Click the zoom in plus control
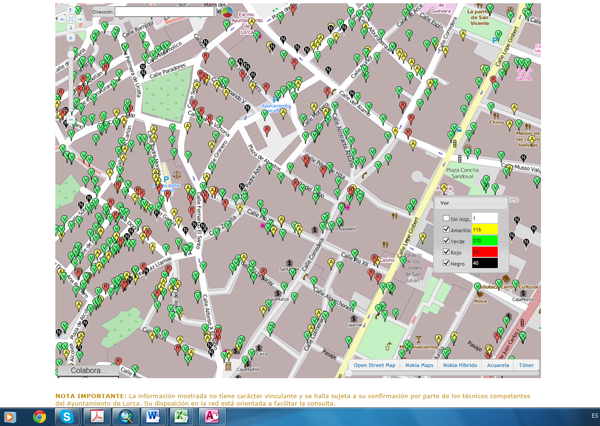 71,37
